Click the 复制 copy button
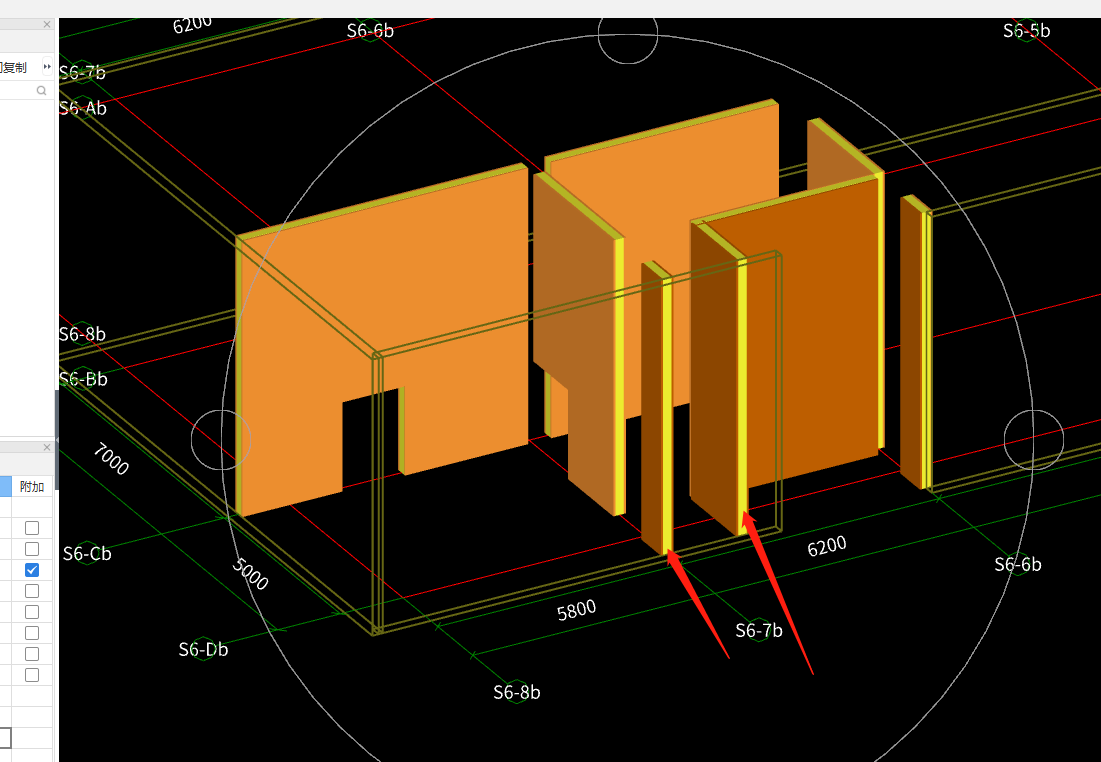 coord(14,67)
